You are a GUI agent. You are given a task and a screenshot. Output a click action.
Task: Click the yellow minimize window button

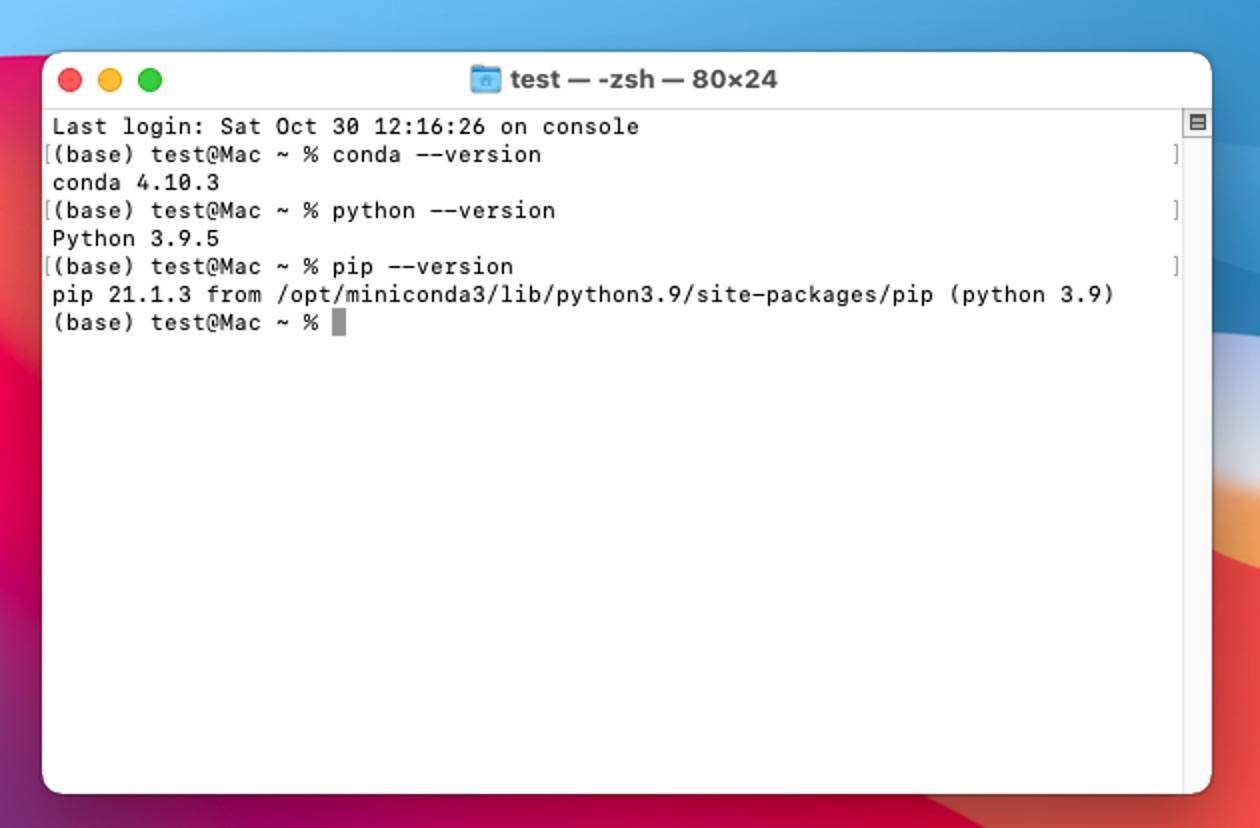pyautogui.click(x=110, y=80)
